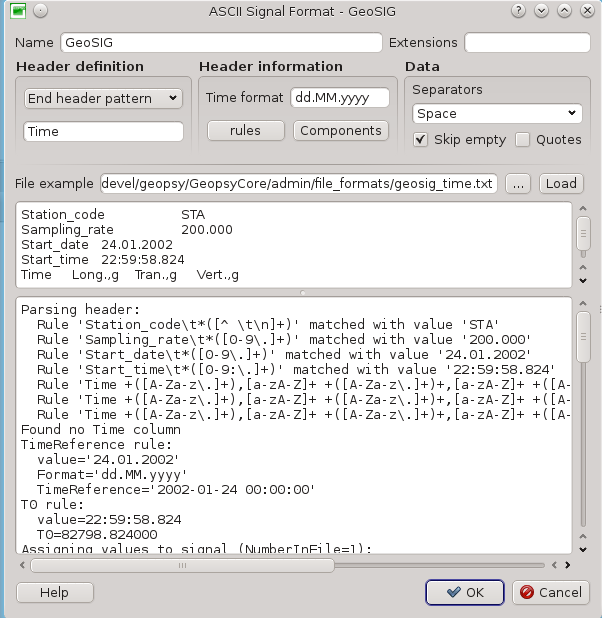This screenshot has width=602, height=618.
Task: Enable the Quotes checkbox
Action: (x=522, y=140)
